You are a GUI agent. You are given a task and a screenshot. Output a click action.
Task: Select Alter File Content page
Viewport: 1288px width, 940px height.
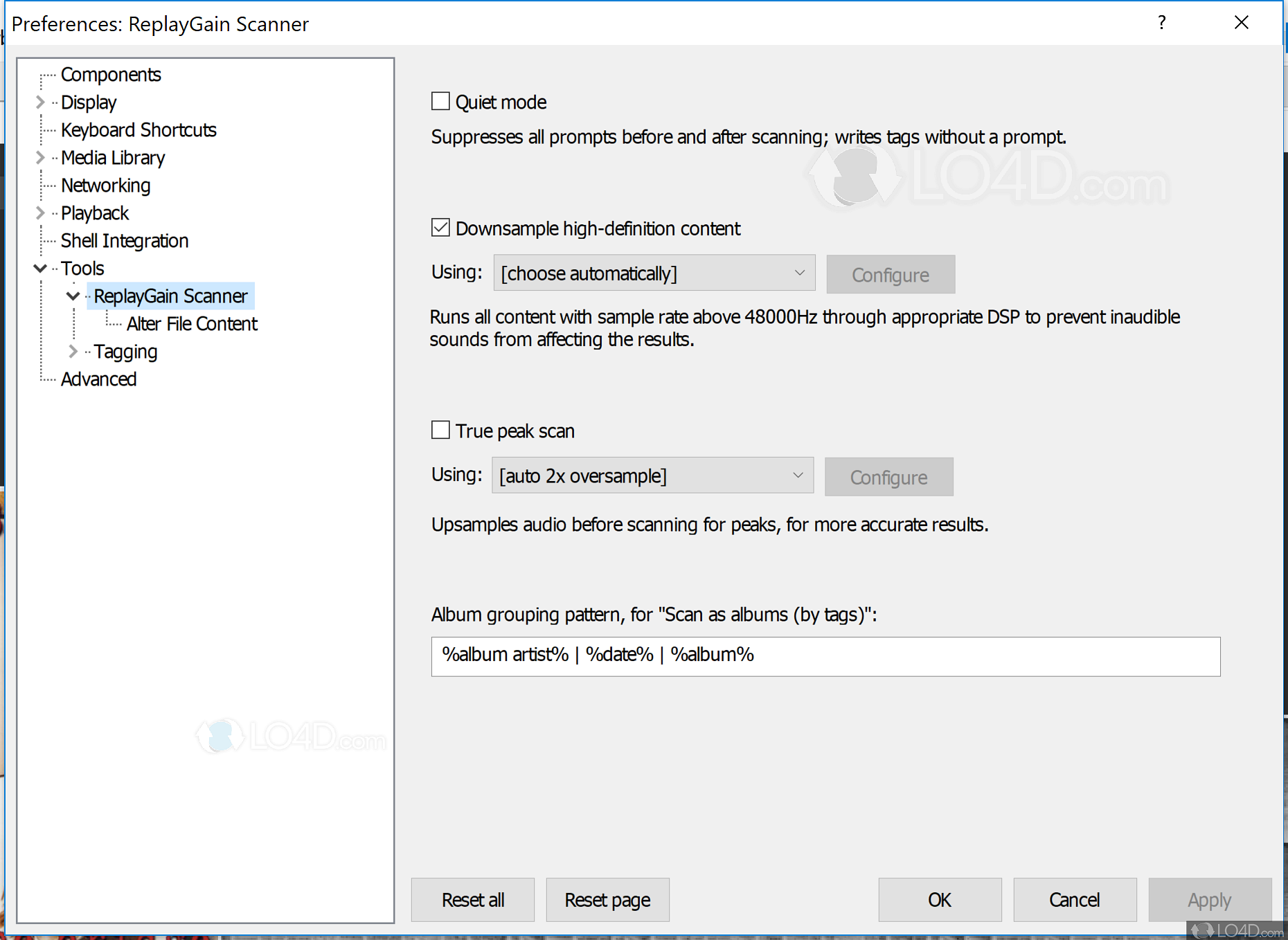(192, 324)
